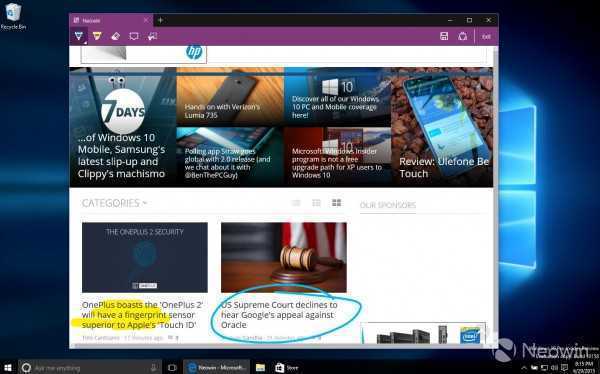
Task: Open the 7 Days featured article
Action: pos(123,127)
